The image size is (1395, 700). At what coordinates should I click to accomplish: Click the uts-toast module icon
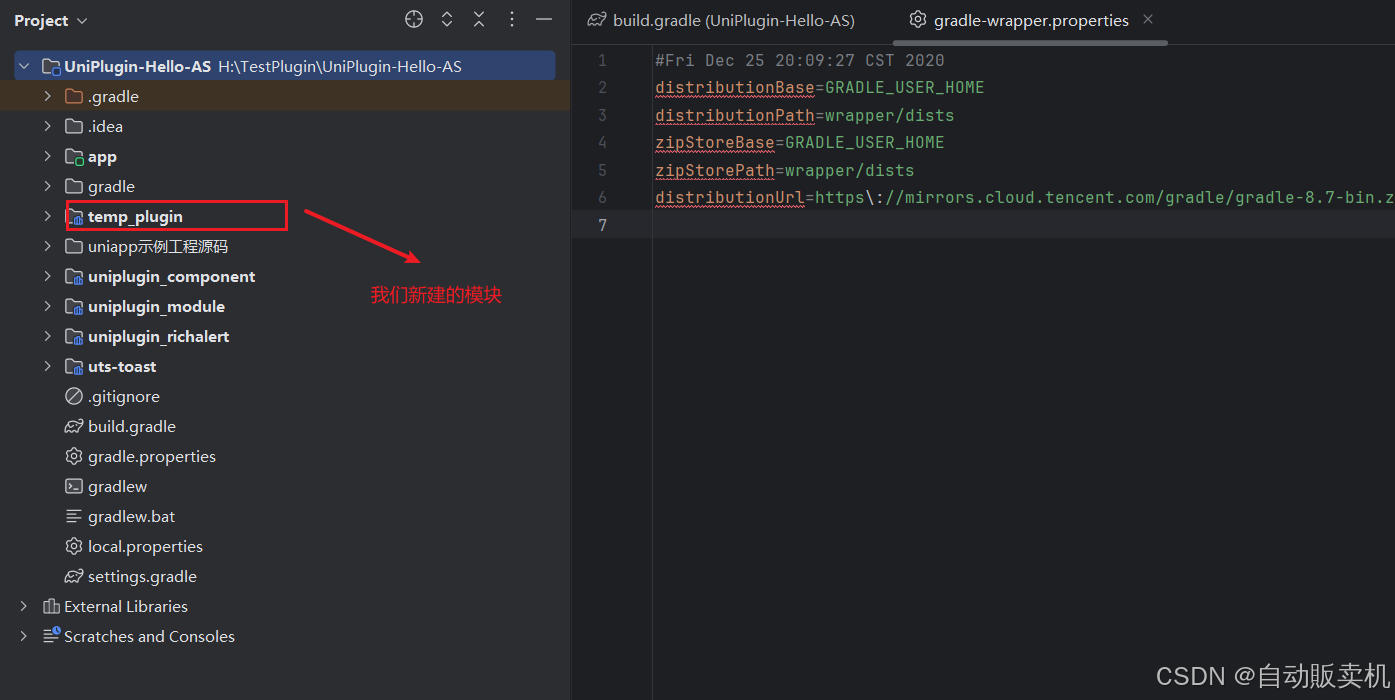click(74, 367)
